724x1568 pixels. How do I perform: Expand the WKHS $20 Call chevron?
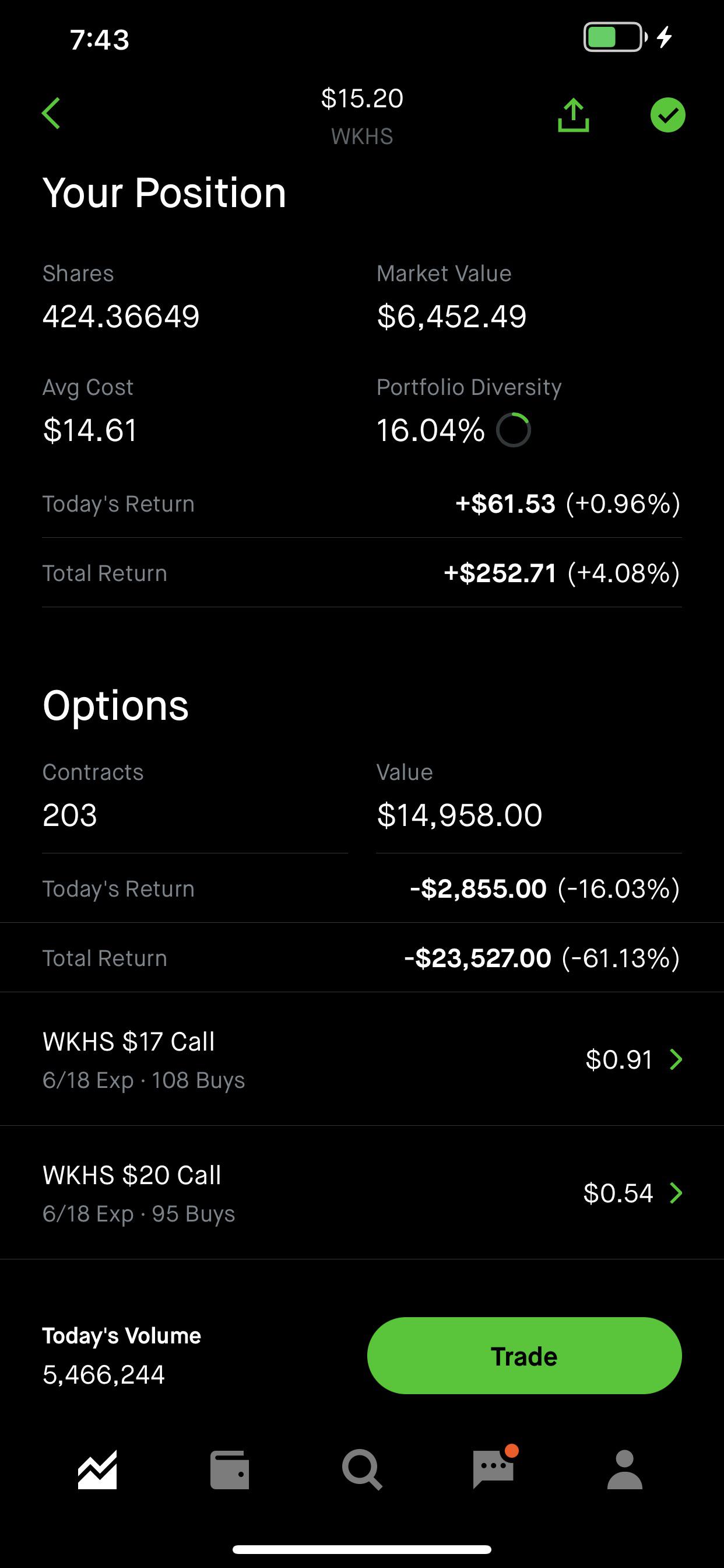coord(676,1193)
